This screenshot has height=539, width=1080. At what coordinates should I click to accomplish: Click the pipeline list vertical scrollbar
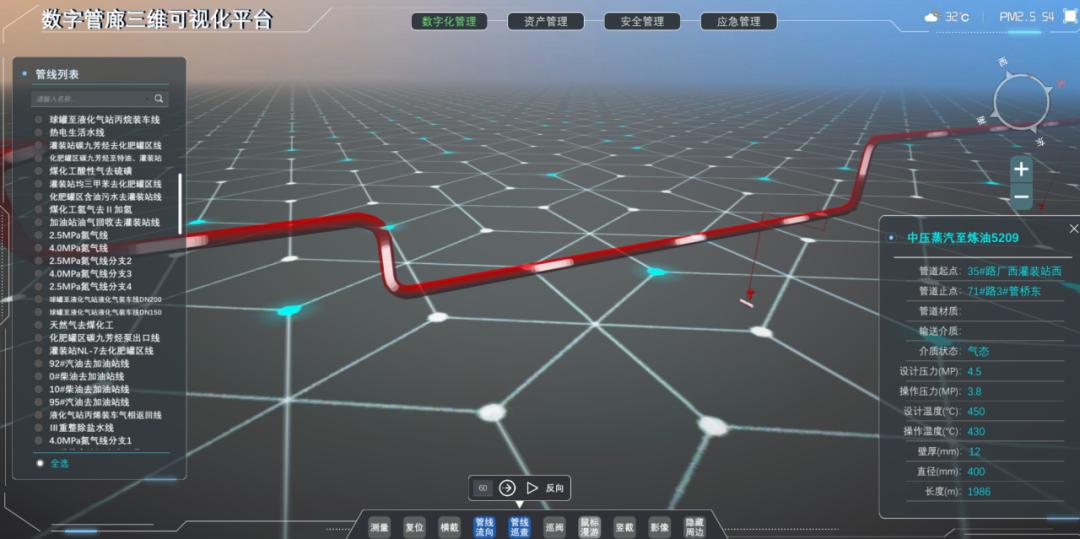pyautogui.click(x=180, y=203)
